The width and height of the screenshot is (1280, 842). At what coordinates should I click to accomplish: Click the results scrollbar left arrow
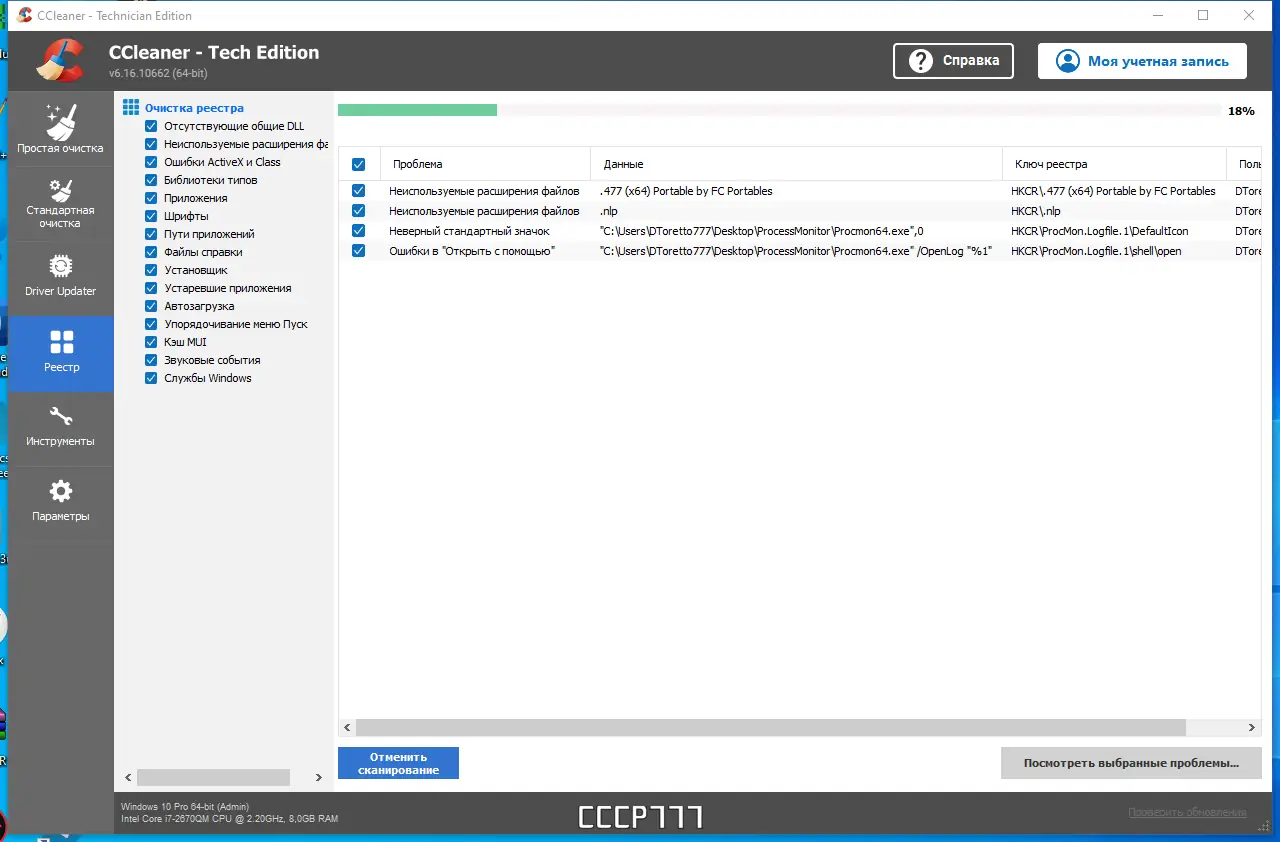pyautogui.click(x=347, y=728)
